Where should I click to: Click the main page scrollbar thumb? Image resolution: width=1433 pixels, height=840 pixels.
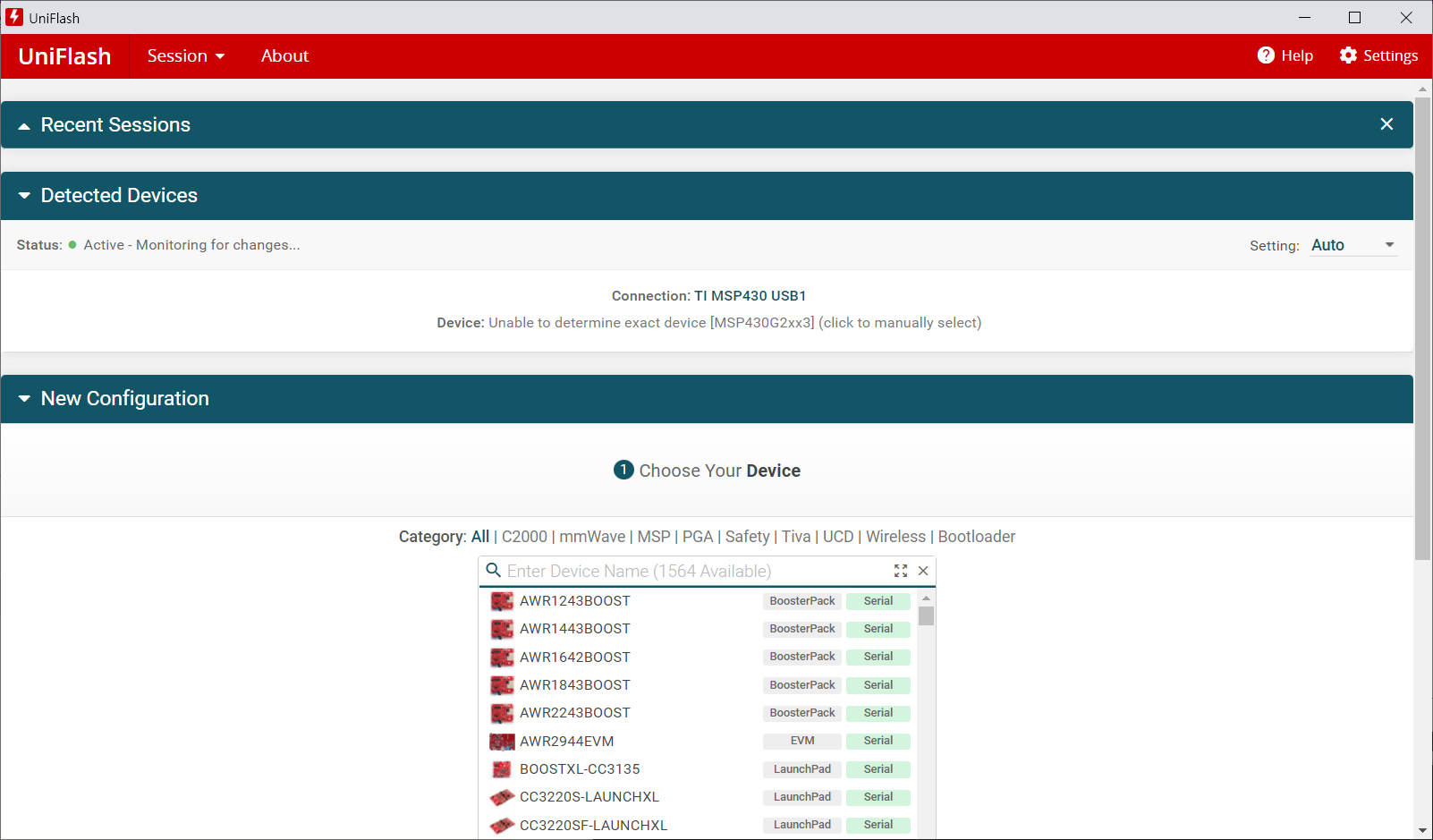coord(1422,328)
